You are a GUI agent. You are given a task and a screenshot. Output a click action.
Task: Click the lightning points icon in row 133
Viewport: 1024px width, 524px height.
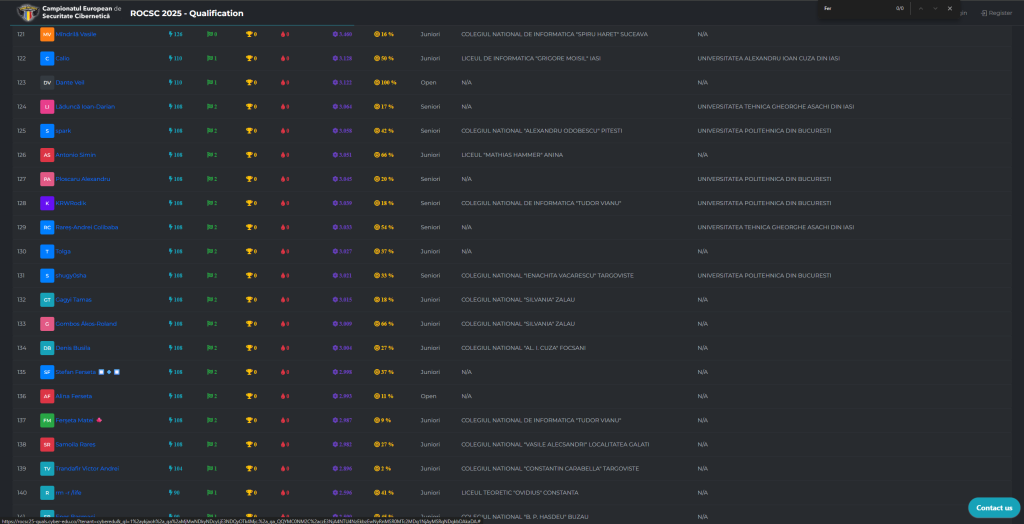[x=170, y=324]
